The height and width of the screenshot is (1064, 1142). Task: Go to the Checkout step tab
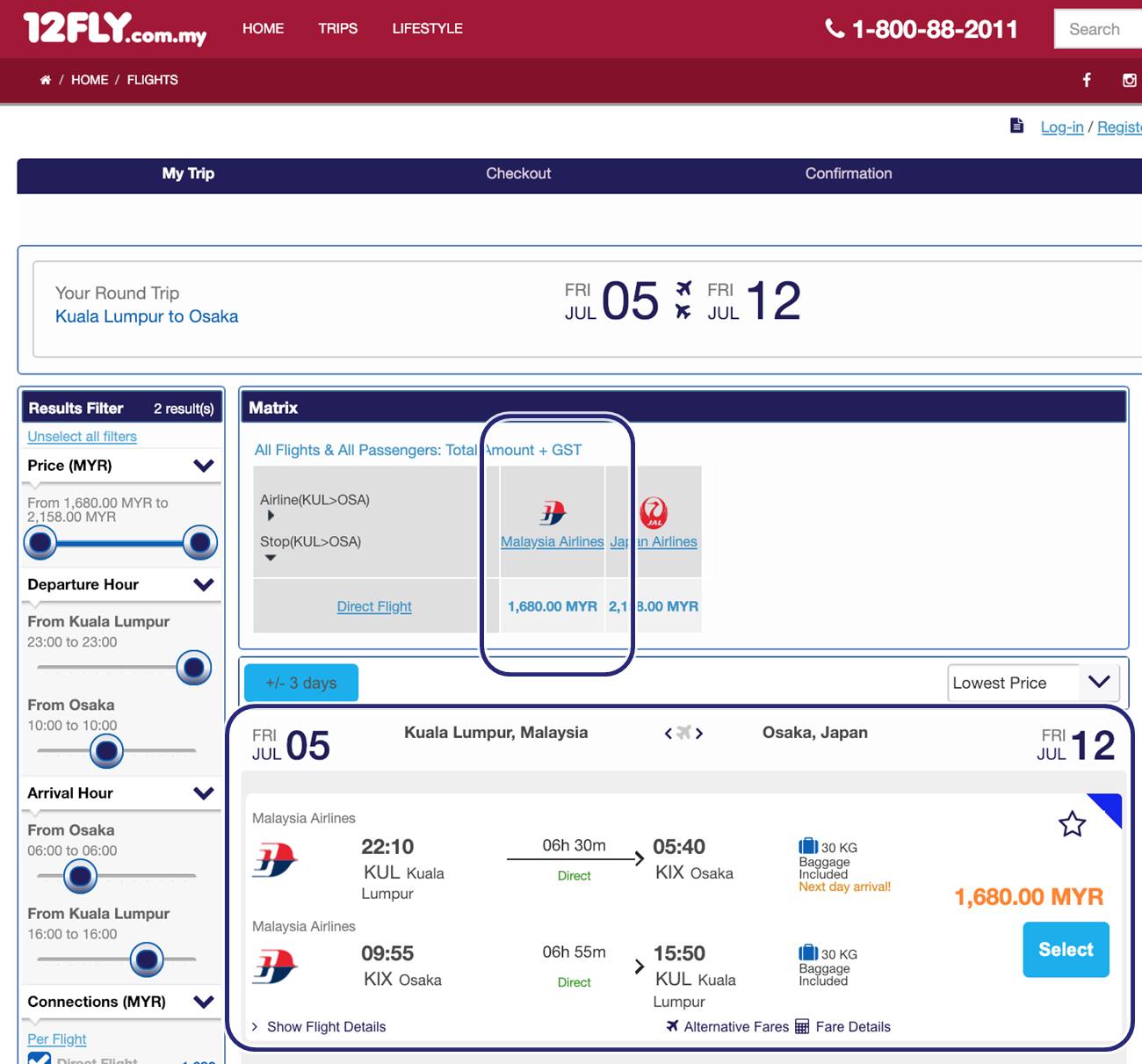518,174
